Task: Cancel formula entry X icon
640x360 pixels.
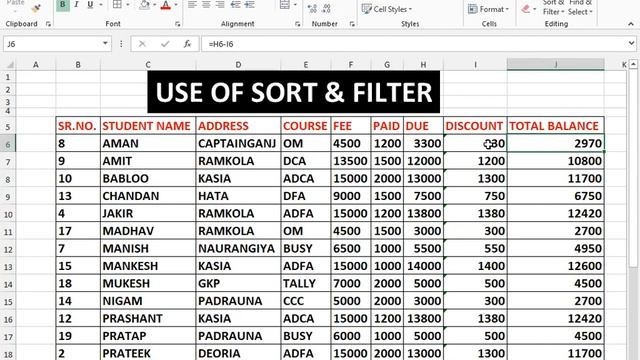Action: (x=142, y=44)
